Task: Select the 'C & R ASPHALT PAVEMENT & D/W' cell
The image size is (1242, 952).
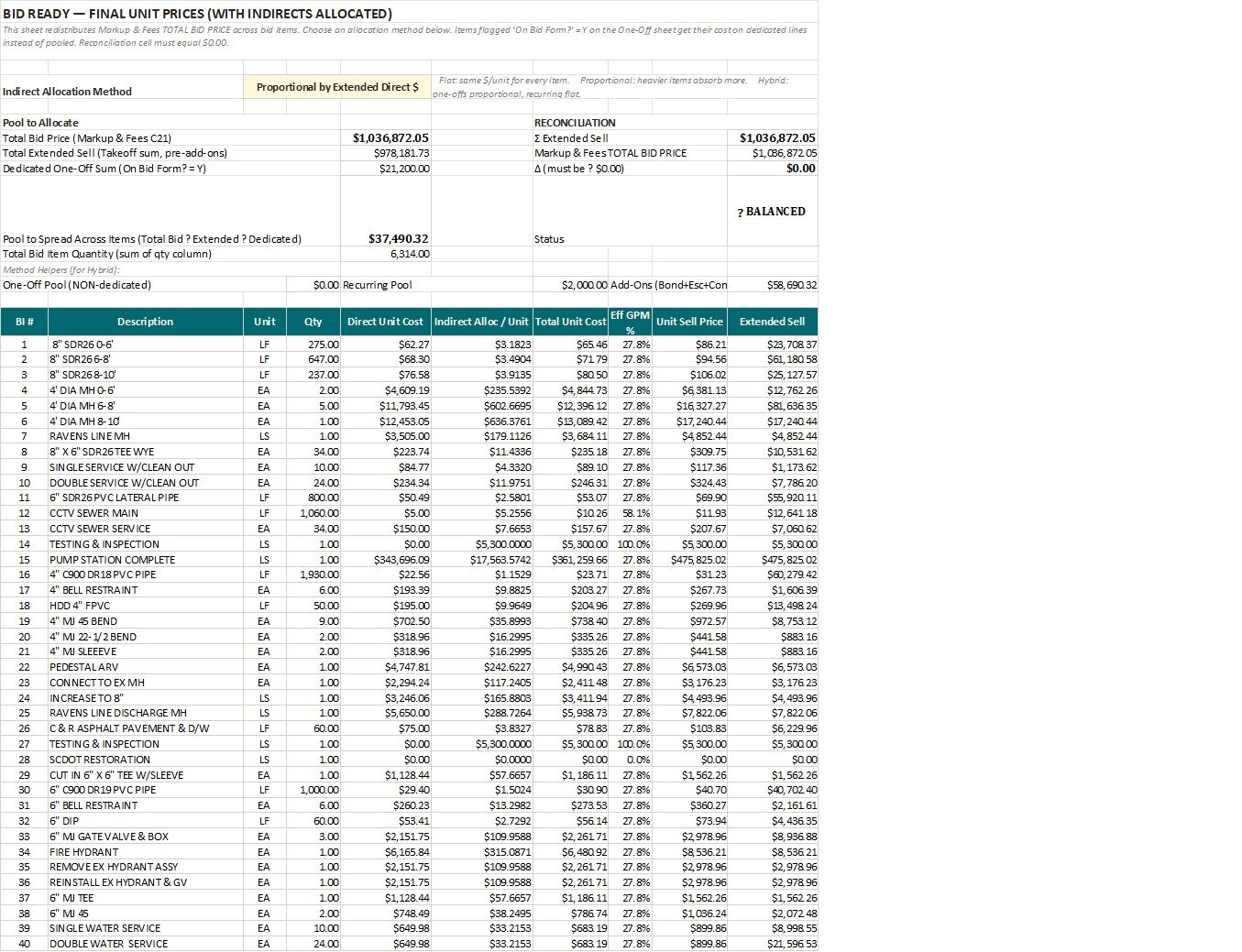Action: click(146, 728)
